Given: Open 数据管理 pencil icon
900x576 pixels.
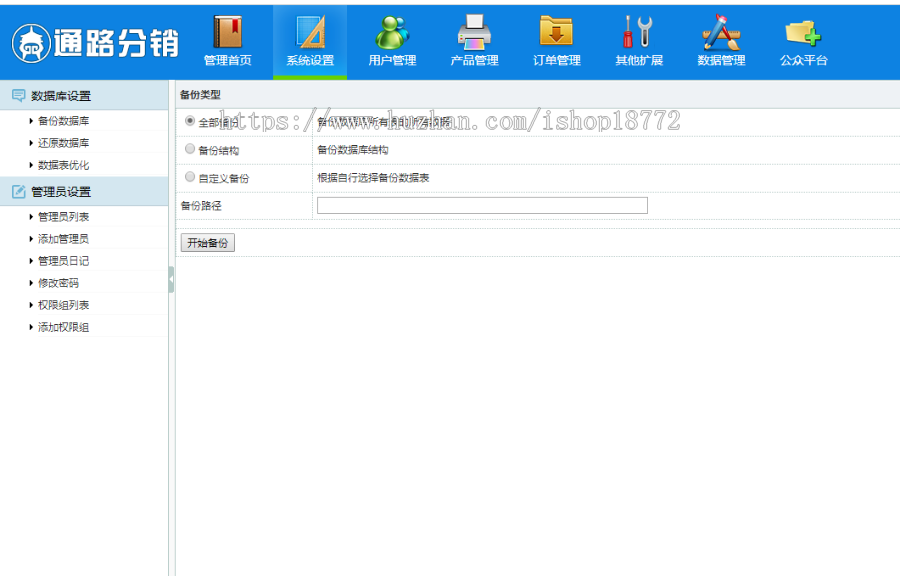Looking at the screenshot, I should [720, 32].
